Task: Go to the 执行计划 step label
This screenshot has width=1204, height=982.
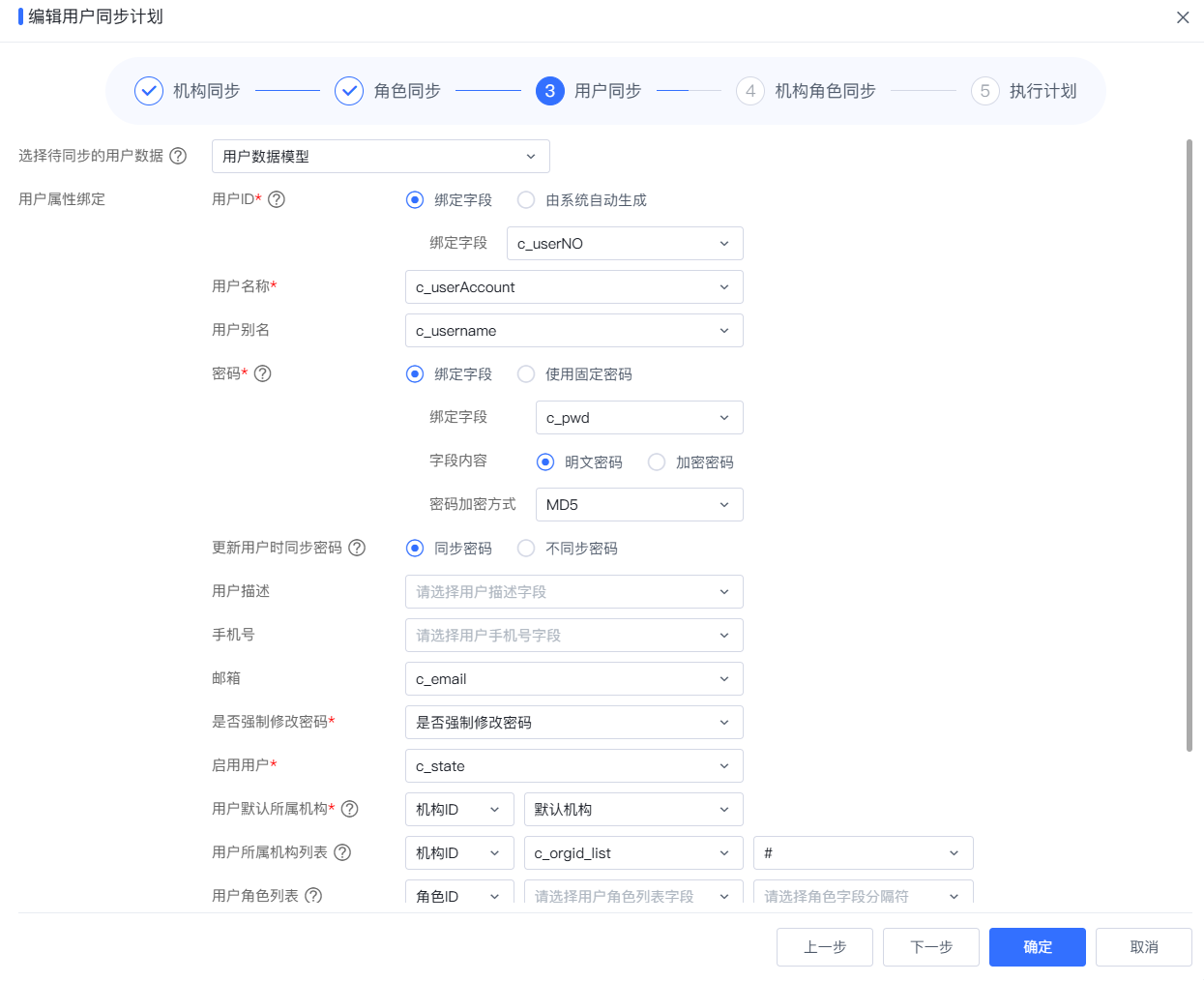Action: [x=1042, y=91]
